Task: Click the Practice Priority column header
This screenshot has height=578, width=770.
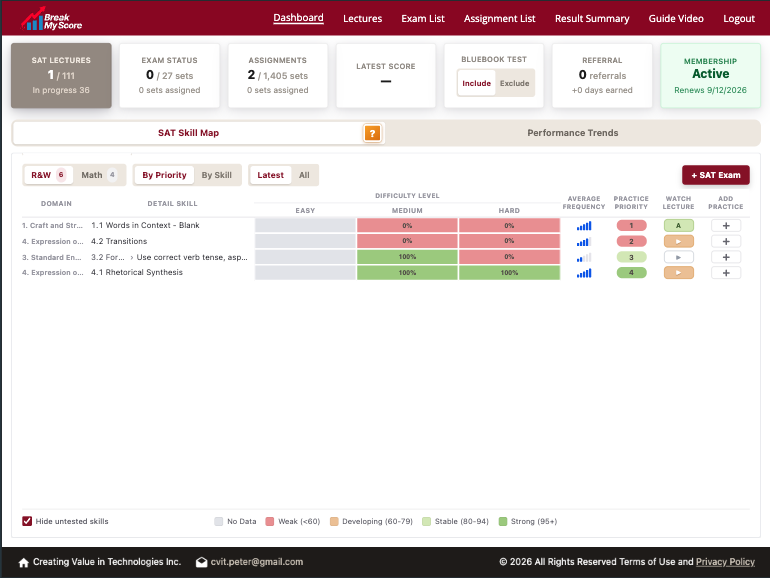Action: (631, 203)
